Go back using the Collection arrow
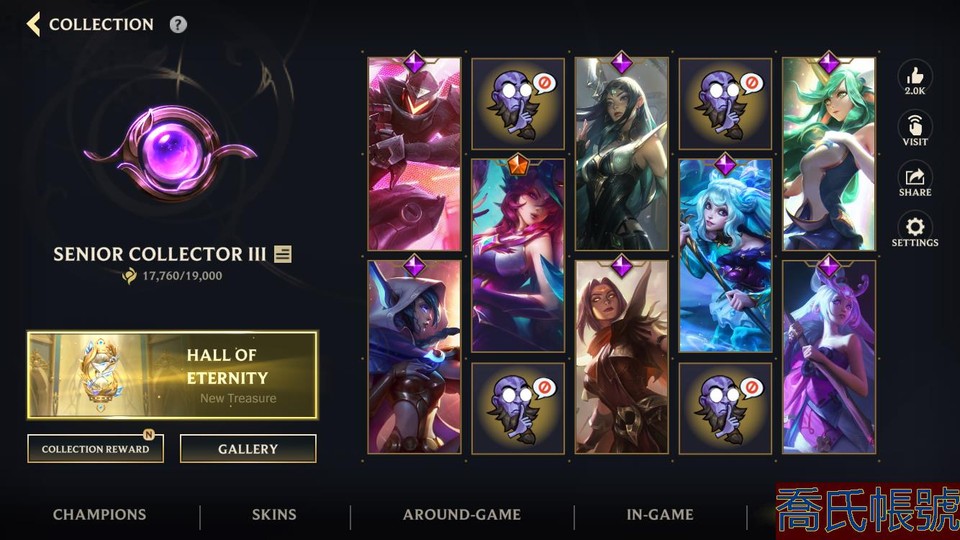 click(x=34, y=24)
